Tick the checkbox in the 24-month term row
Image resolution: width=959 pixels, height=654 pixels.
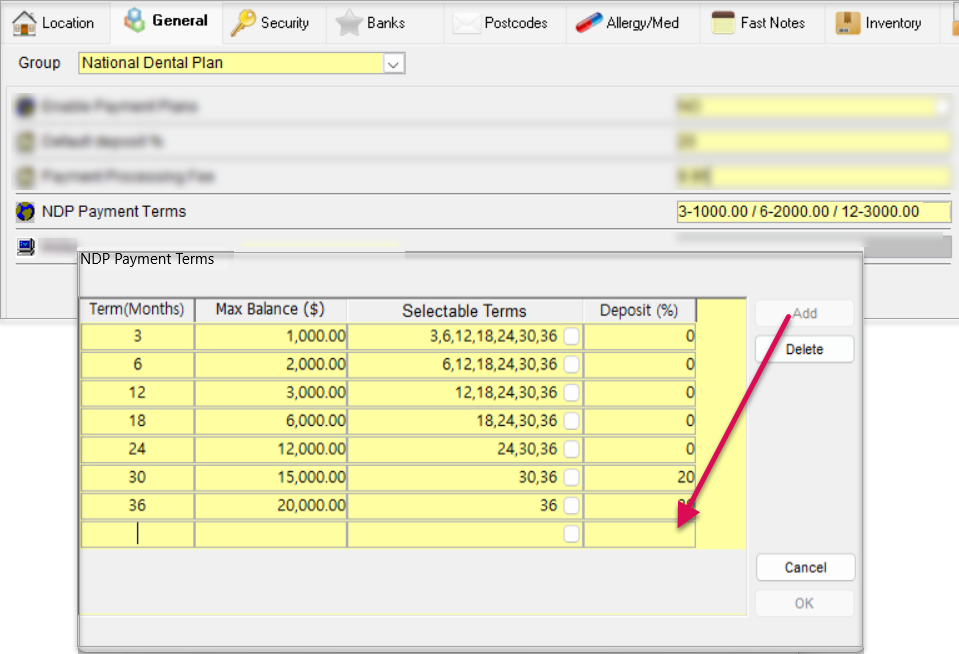point(571,449)
